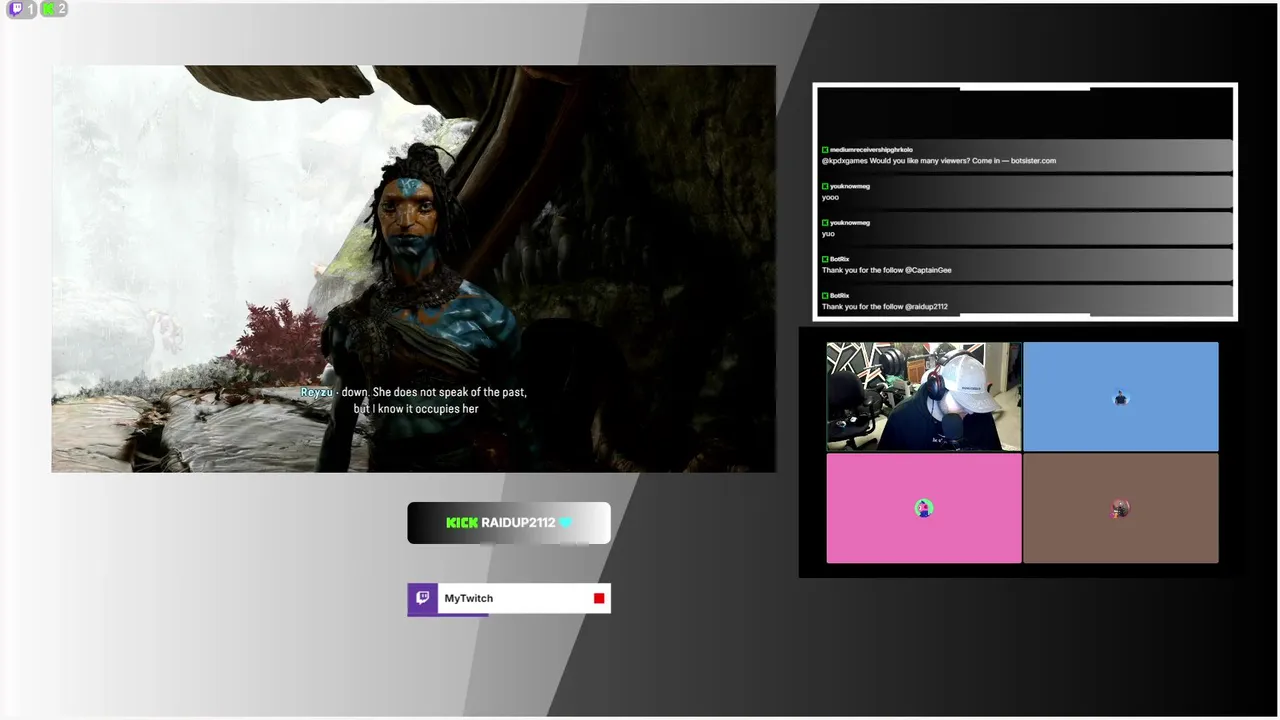The image size is (1280, 720).
Task: Select the game capture video
Action: click(x=414, y=269)
